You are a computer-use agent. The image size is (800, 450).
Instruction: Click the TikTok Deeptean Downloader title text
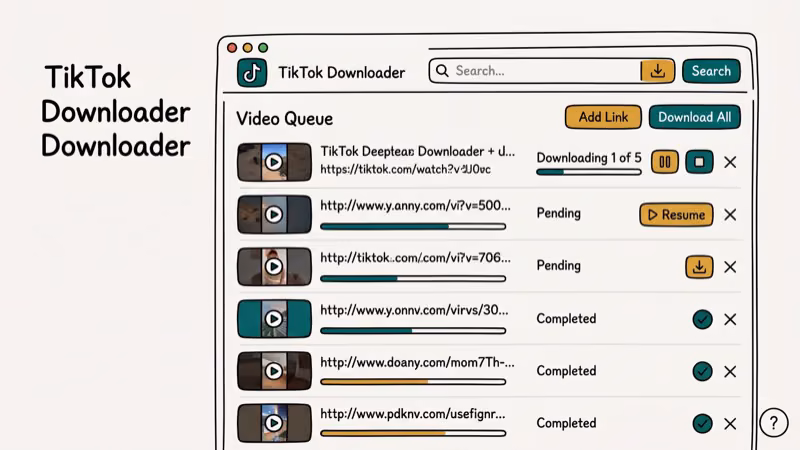tap(417, 152)
